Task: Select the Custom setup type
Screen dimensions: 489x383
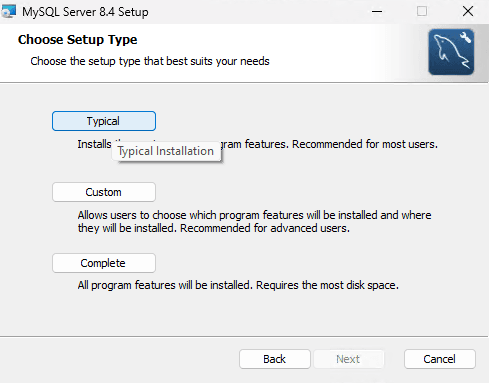Action: tap(104, 192)
